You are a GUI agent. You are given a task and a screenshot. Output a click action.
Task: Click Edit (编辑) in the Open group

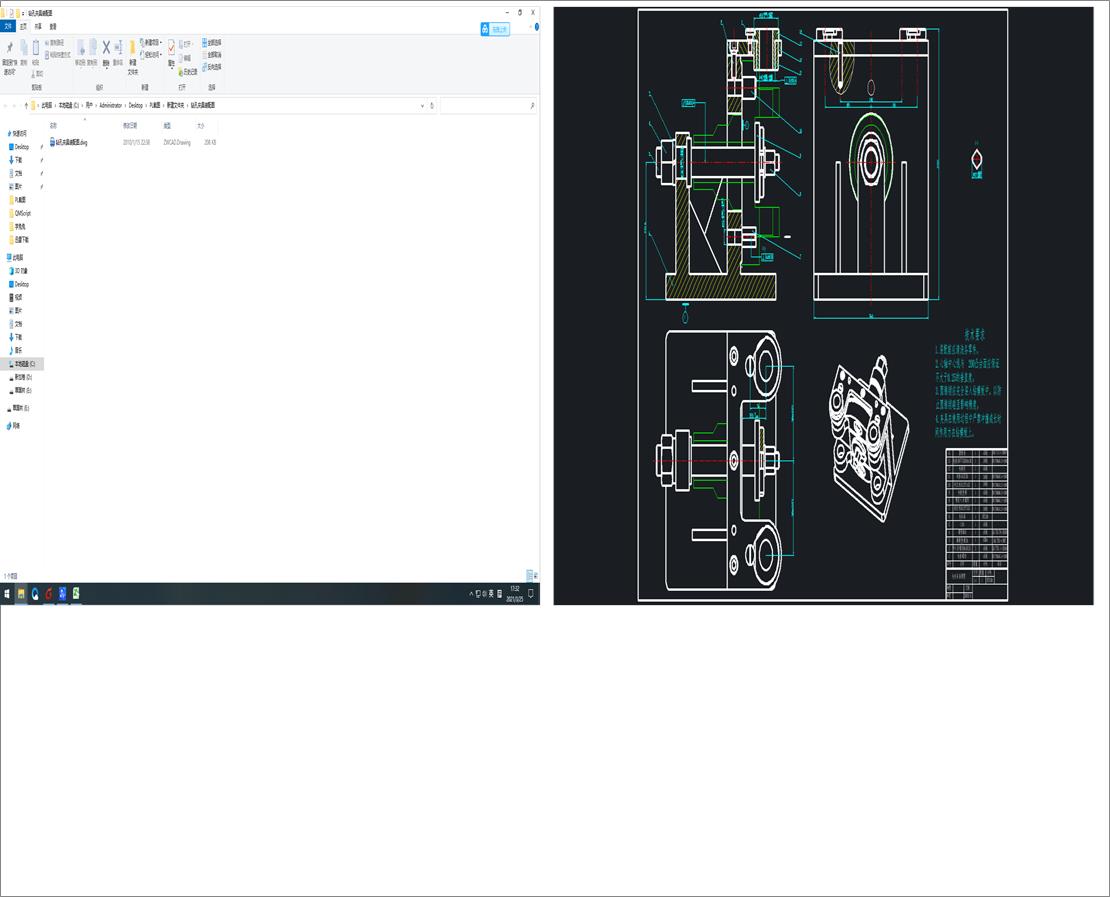click(x=185, y=58)
